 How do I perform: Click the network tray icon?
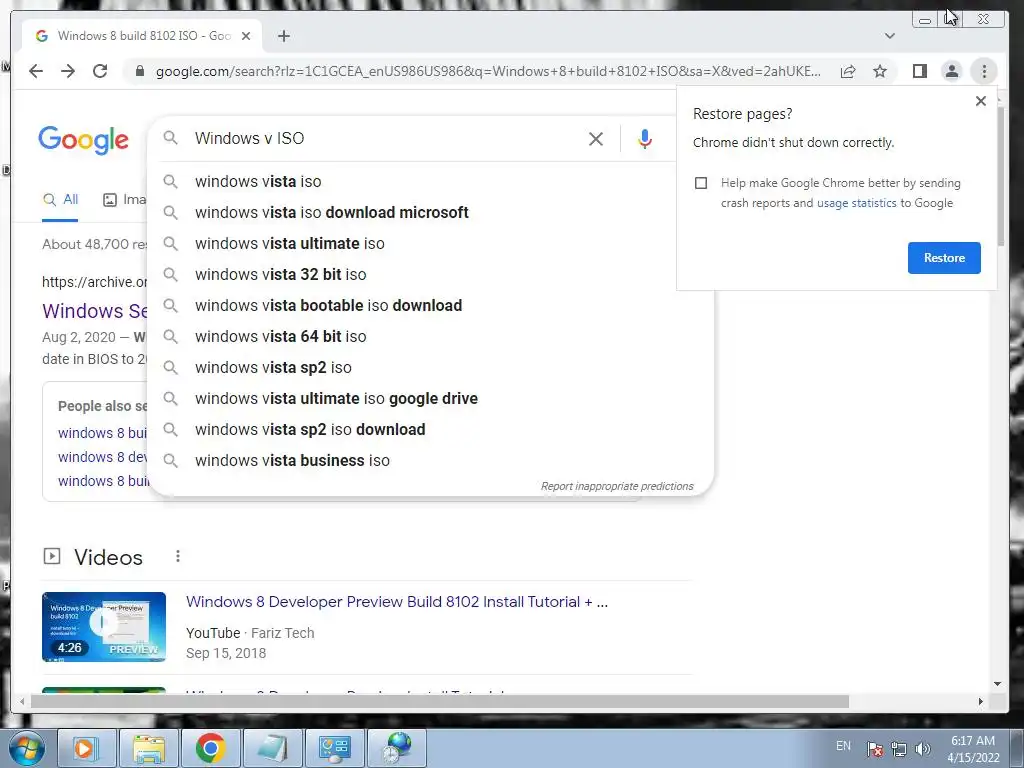899,749
